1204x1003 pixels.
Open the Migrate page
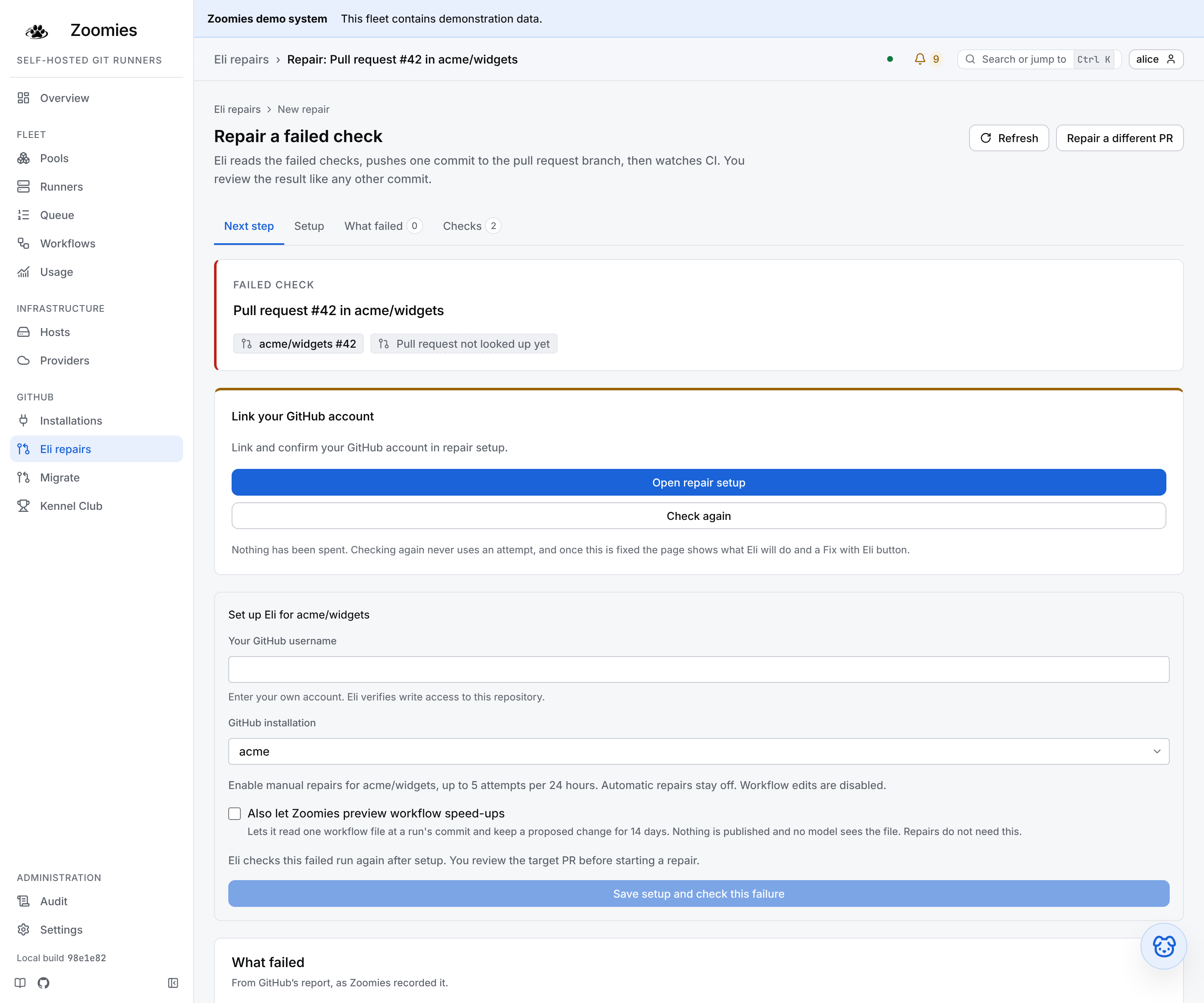click(x=96, y=477)
